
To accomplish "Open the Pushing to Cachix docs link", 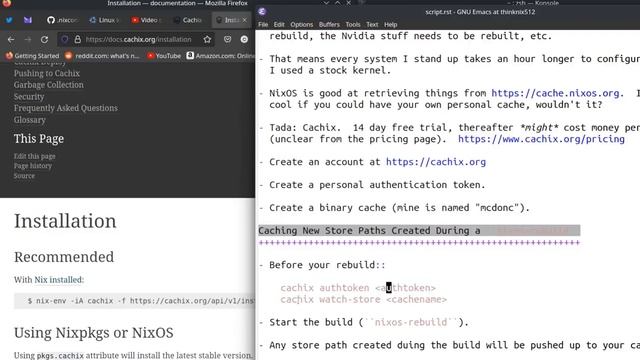I will [x=47, y=73].
